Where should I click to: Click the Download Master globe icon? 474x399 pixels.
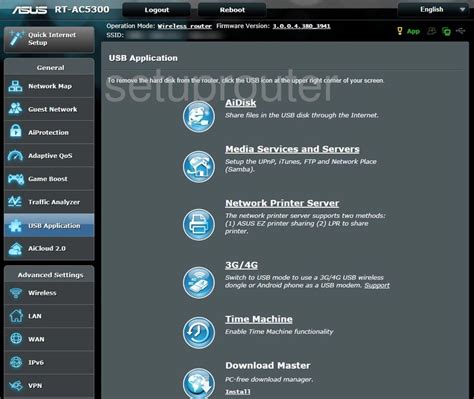click(x=199, y=383)
